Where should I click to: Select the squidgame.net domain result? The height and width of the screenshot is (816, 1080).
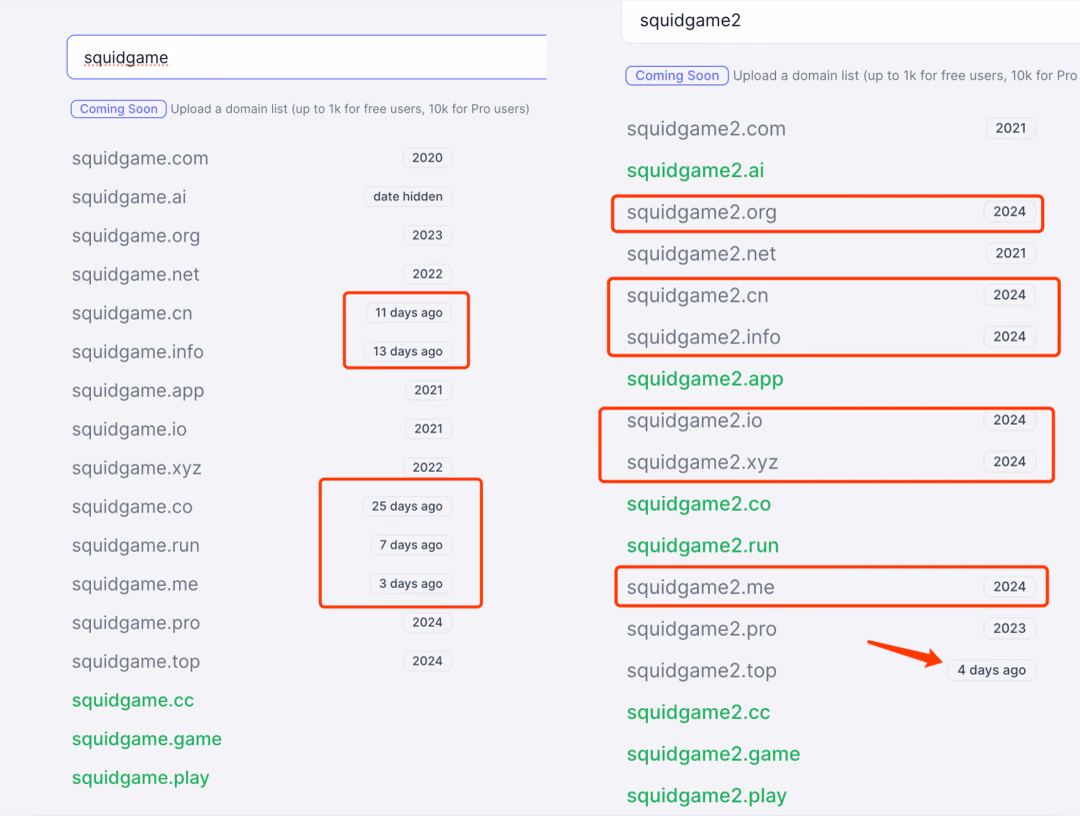(136, 274)
